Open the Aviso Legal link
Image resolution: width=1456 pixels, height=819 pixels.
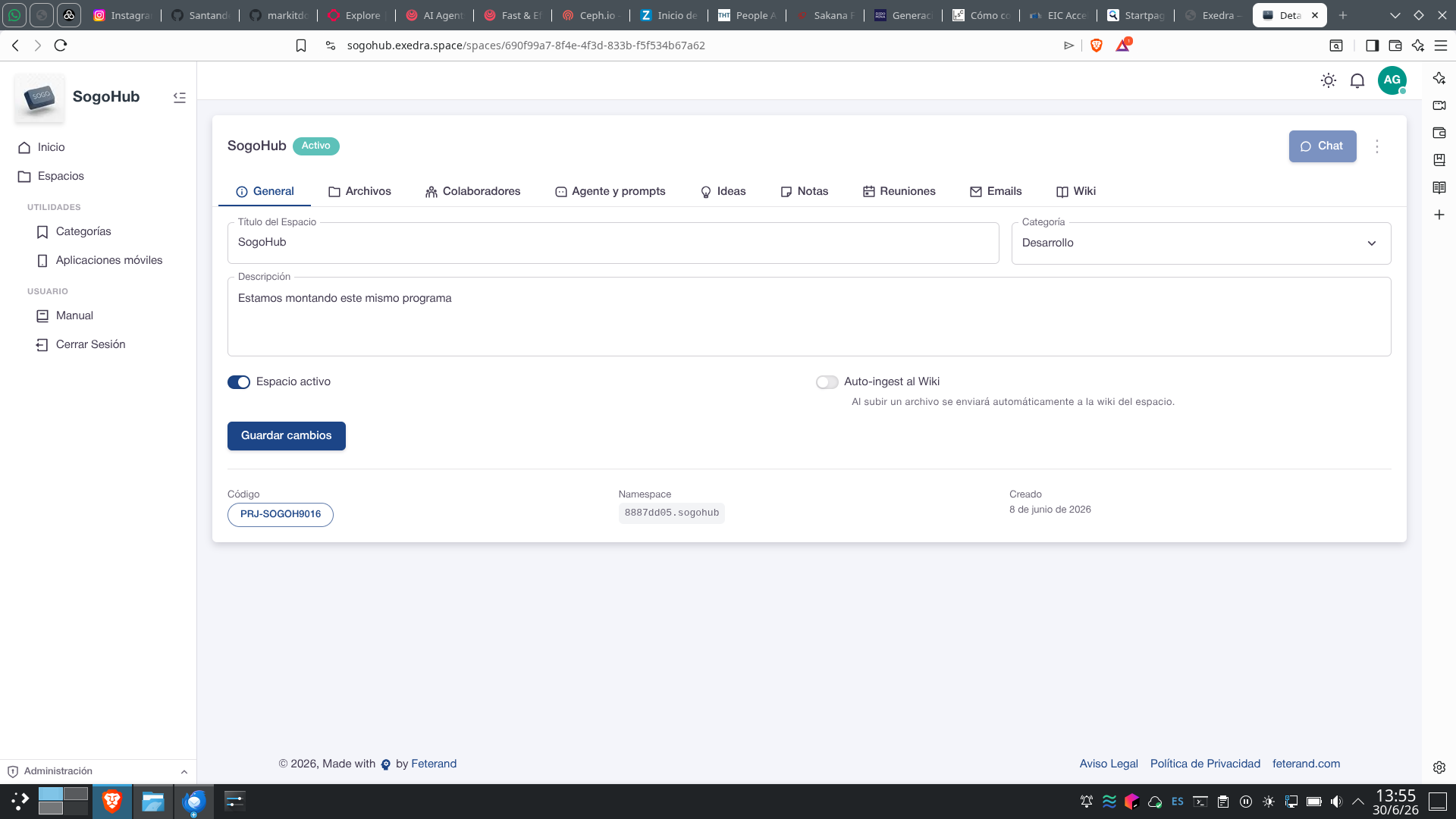pyautogui.click(x=1109, y=764)
